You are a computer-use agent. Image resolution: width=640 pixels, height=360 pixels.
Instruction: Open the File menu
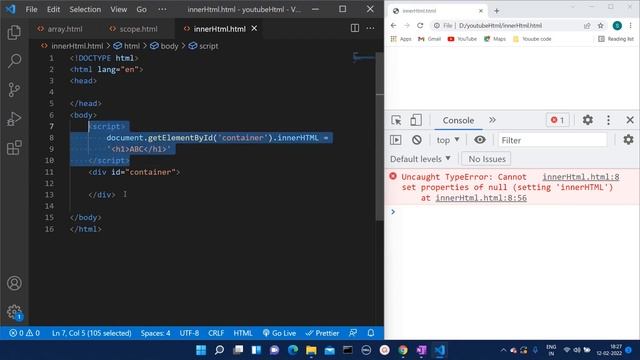(31, 9)
